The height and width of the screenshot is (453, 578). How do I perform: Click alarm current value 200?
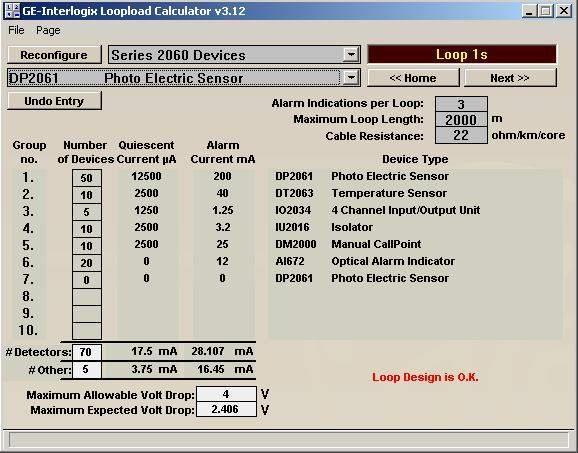click(x=222, y=176)
